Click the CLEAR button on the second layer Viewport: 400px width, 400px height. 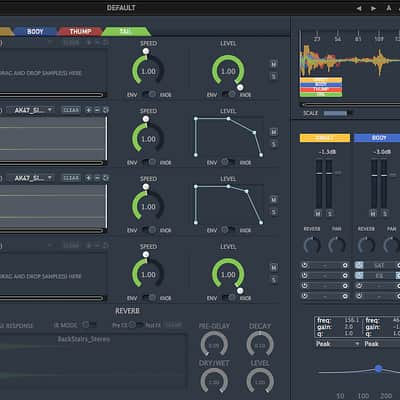click(x=71, y=110)
